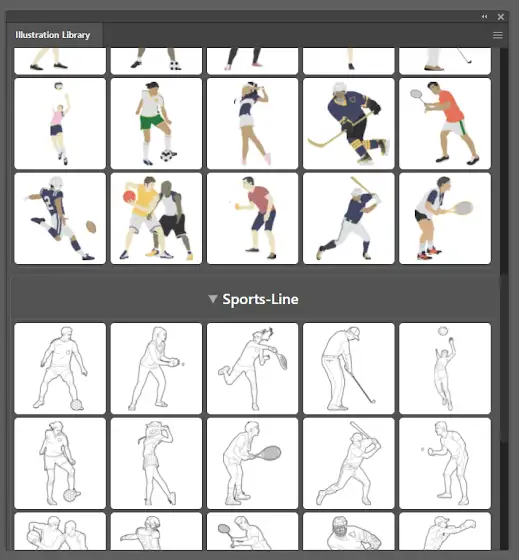Select colored soccer player in green shorts

156,123
